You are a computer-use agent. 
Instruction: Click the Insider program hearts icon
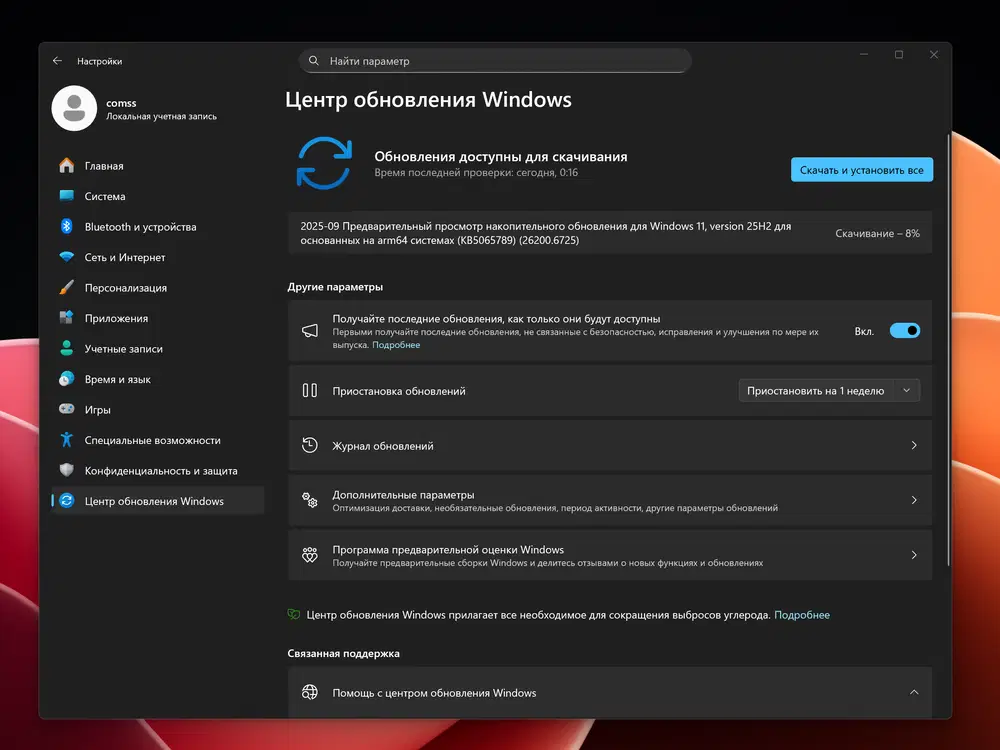tap(310, 555)
